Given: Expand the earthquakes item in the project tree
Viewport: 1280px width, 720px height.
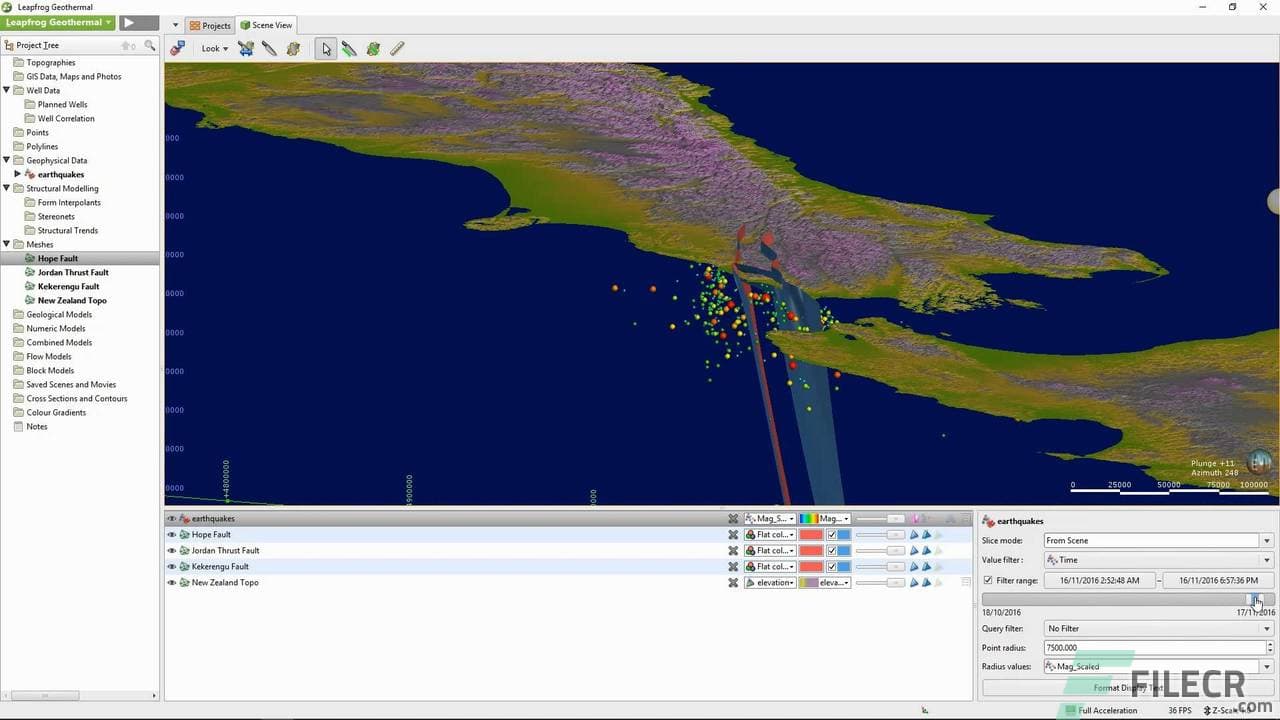Looking at the screenshot, I should [x=17, y=174].
